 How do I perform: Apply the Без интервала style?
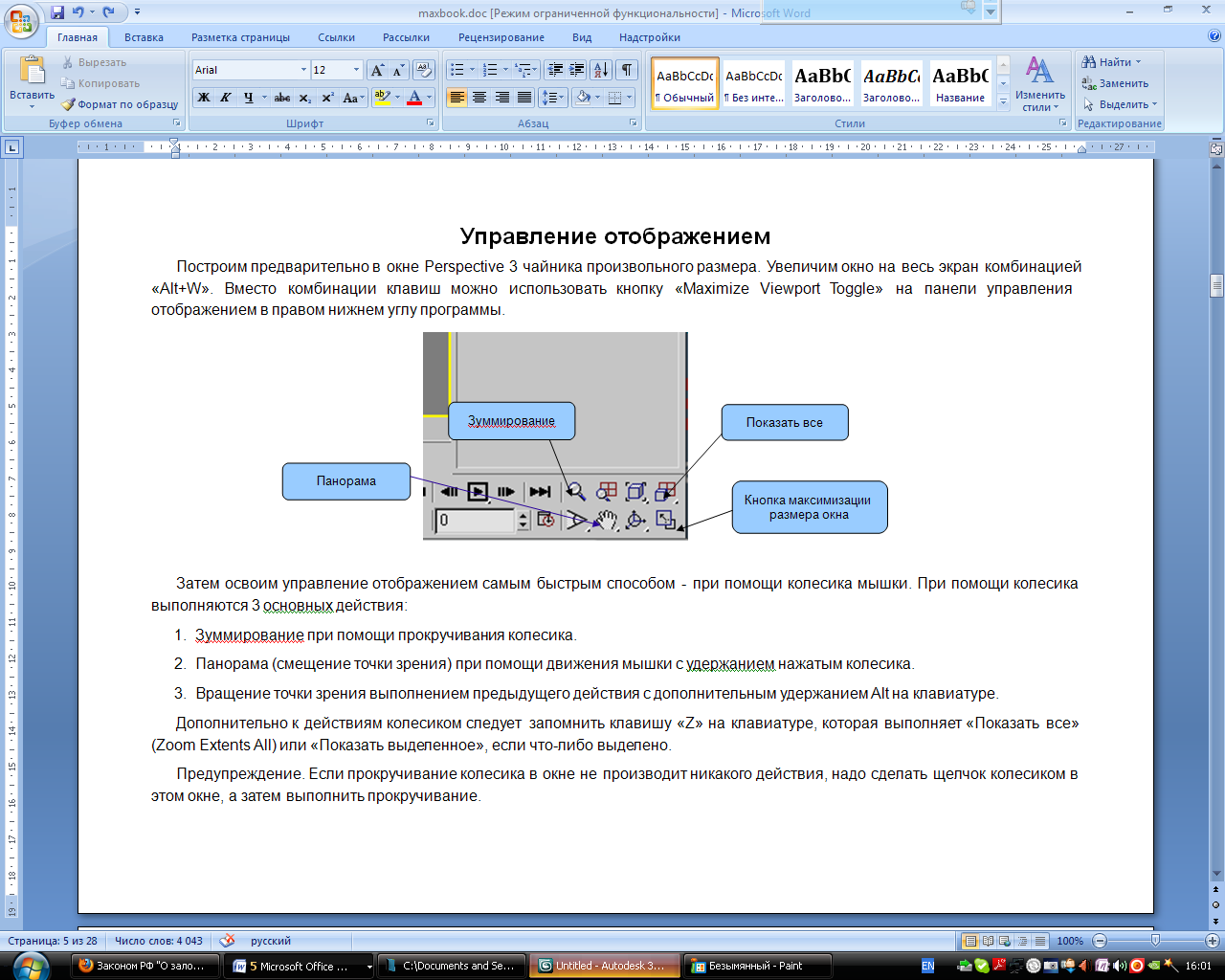[754, 84]
